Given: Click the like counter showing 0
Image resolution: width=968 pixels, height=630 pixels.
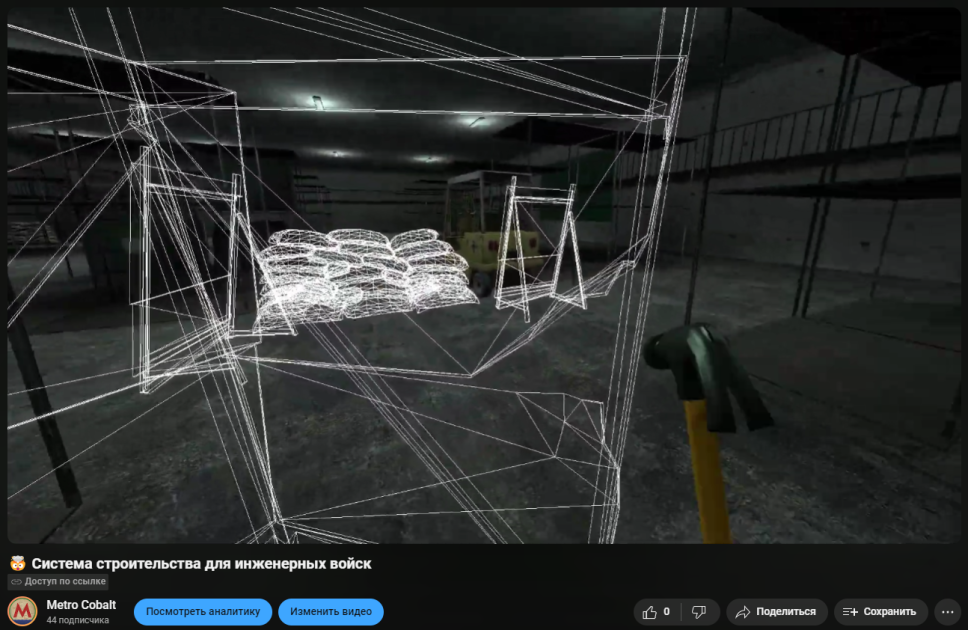Looking at the screenshot, I should (666, 611).
